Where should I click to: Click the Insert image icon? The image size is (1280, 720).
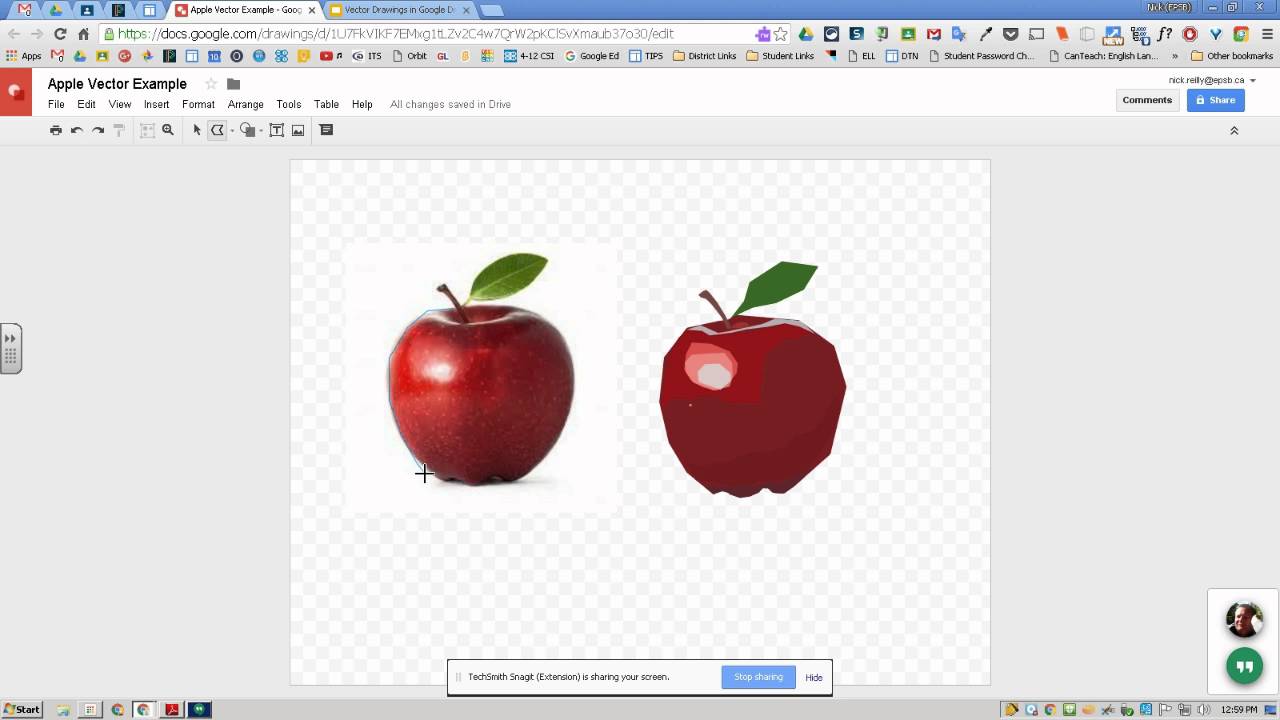[x=298, y=130]
